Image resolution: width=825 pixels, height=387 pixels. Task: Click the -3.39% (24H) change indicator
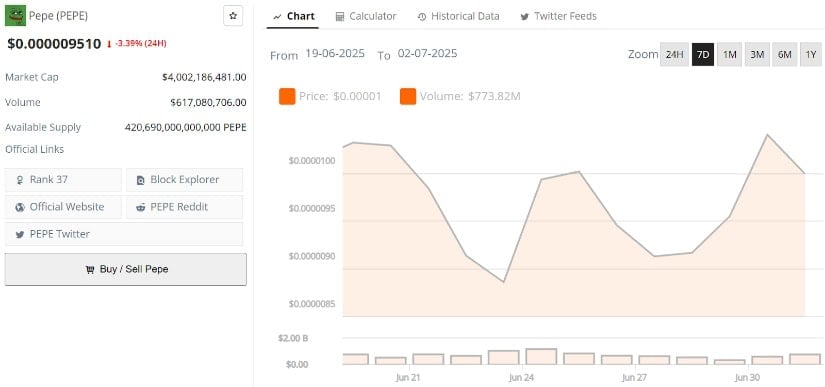[x=136, y=44]
